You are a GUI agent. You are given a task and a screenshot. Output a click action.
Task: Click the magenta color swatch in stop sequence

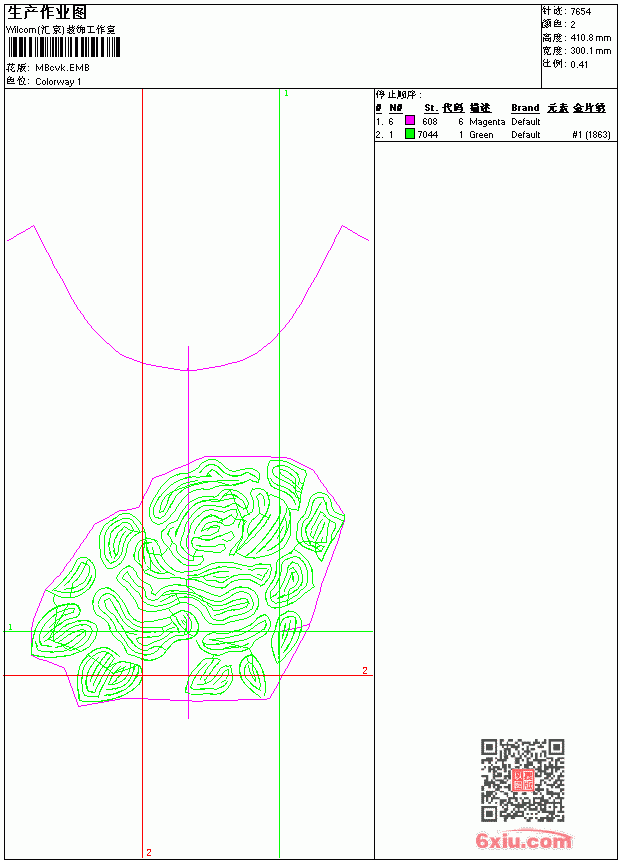[409, 121]
